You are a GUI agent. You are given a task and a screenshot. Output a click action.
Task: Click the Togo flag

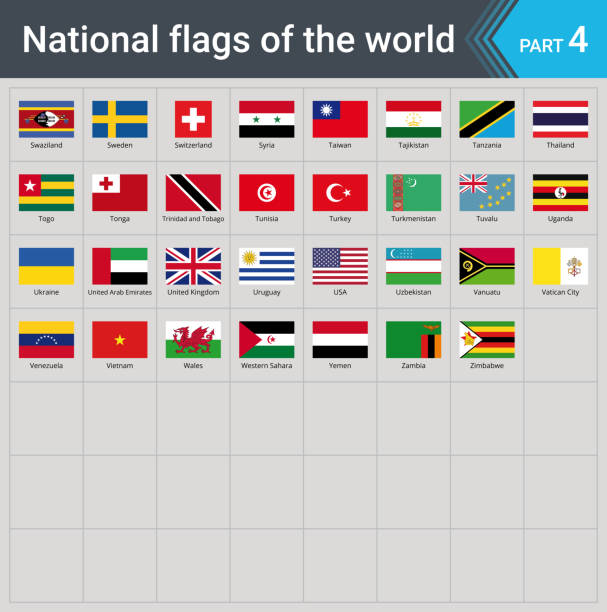[46, 192]
